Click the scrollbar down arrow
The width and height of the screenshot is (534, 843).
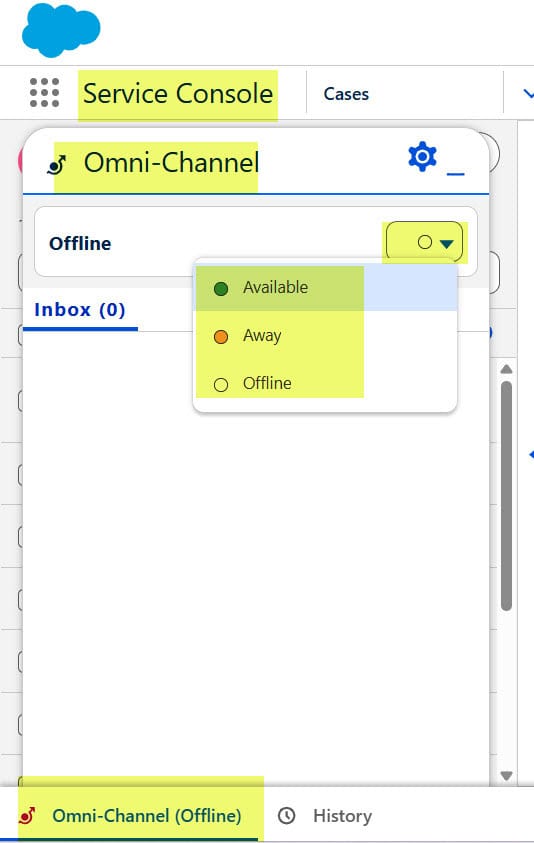click(x=506, y=775)
